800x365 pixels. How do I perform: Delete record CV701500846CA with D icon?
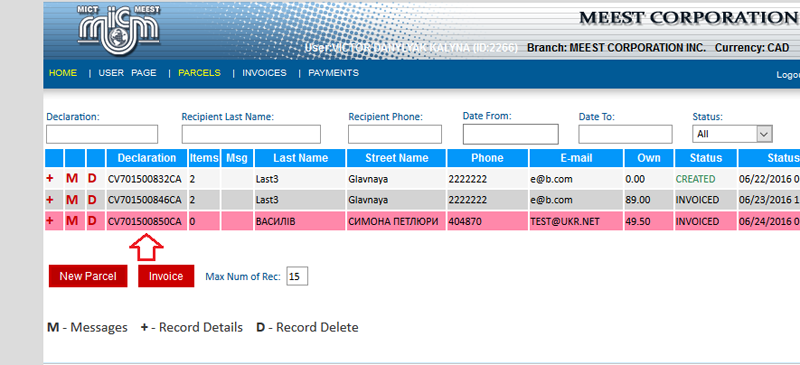pos(92,200)
